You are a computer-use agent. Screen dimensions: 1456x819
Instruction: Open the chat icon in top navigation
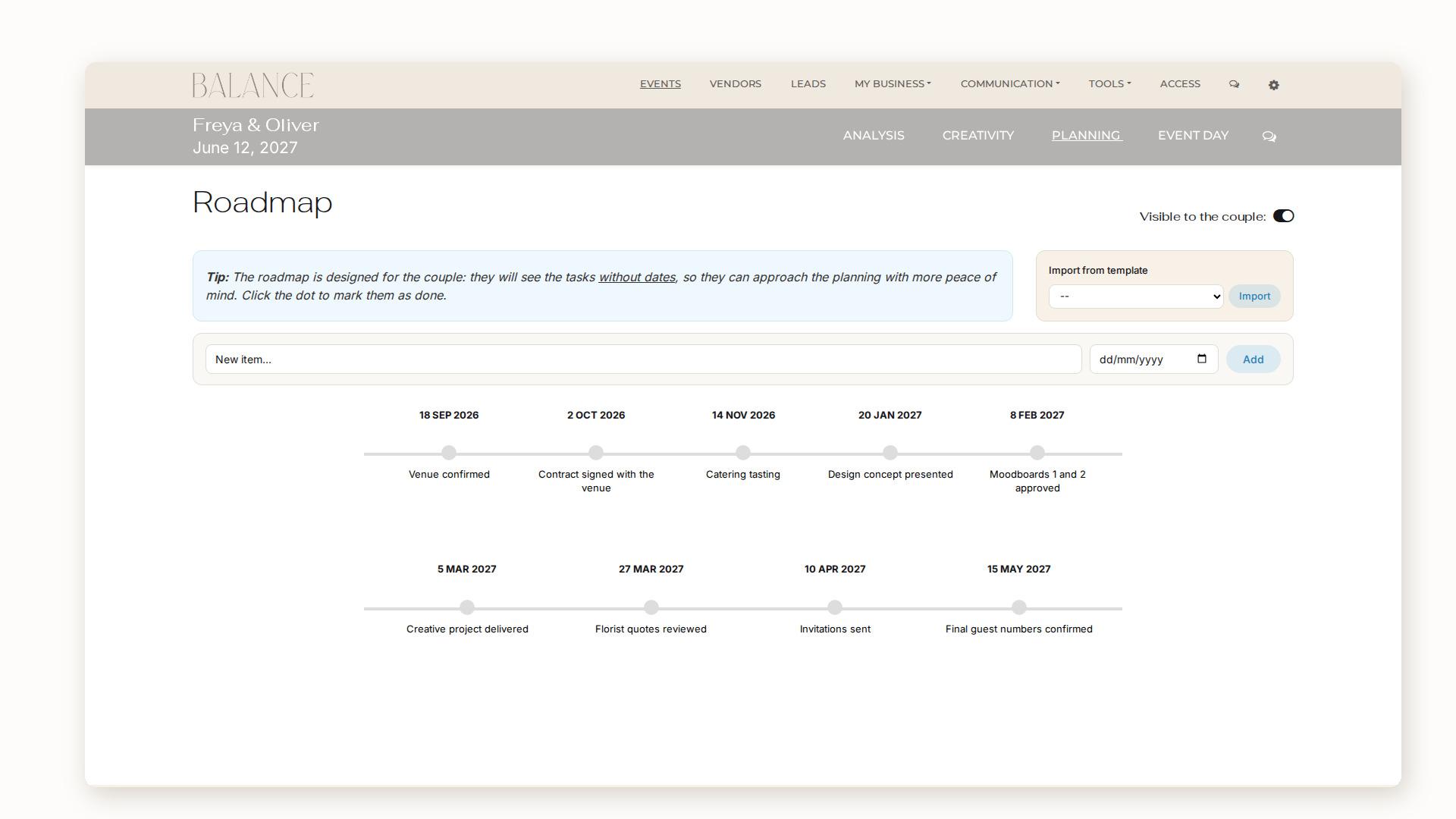[x=1234, y=84]
